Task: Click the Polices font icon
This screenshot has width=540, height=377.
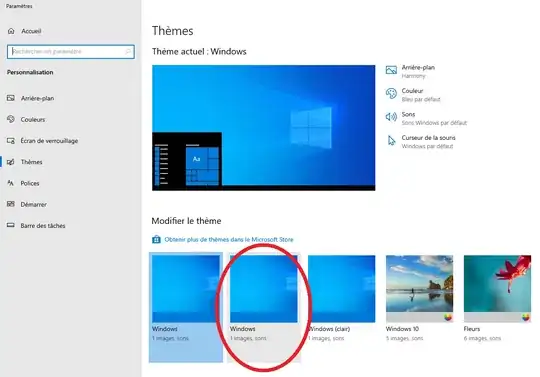Action: coord(11,183)
